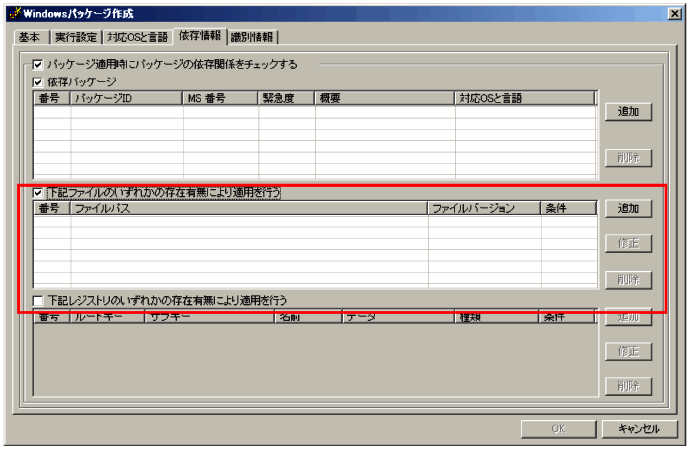The image size is (688, 449).
Task: Click 番号 column header in package table
Action: (x=52, y=98)
